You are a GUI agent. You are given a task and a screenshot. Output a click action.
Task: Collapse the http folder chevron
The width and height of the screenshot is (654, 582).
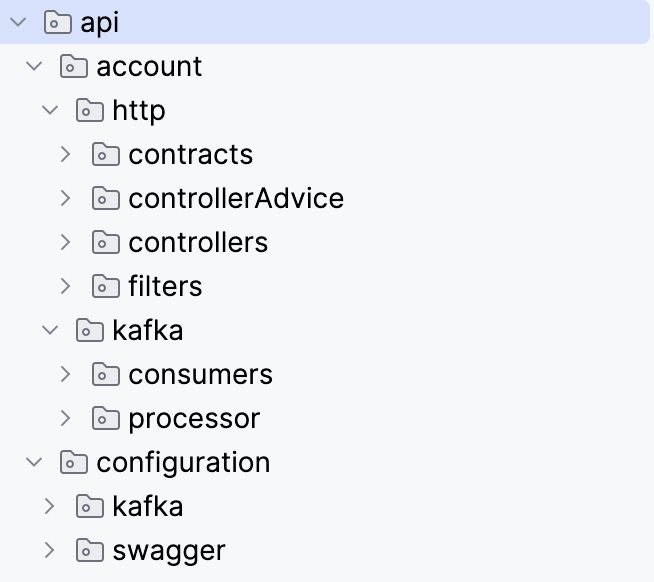click(50, 111)
